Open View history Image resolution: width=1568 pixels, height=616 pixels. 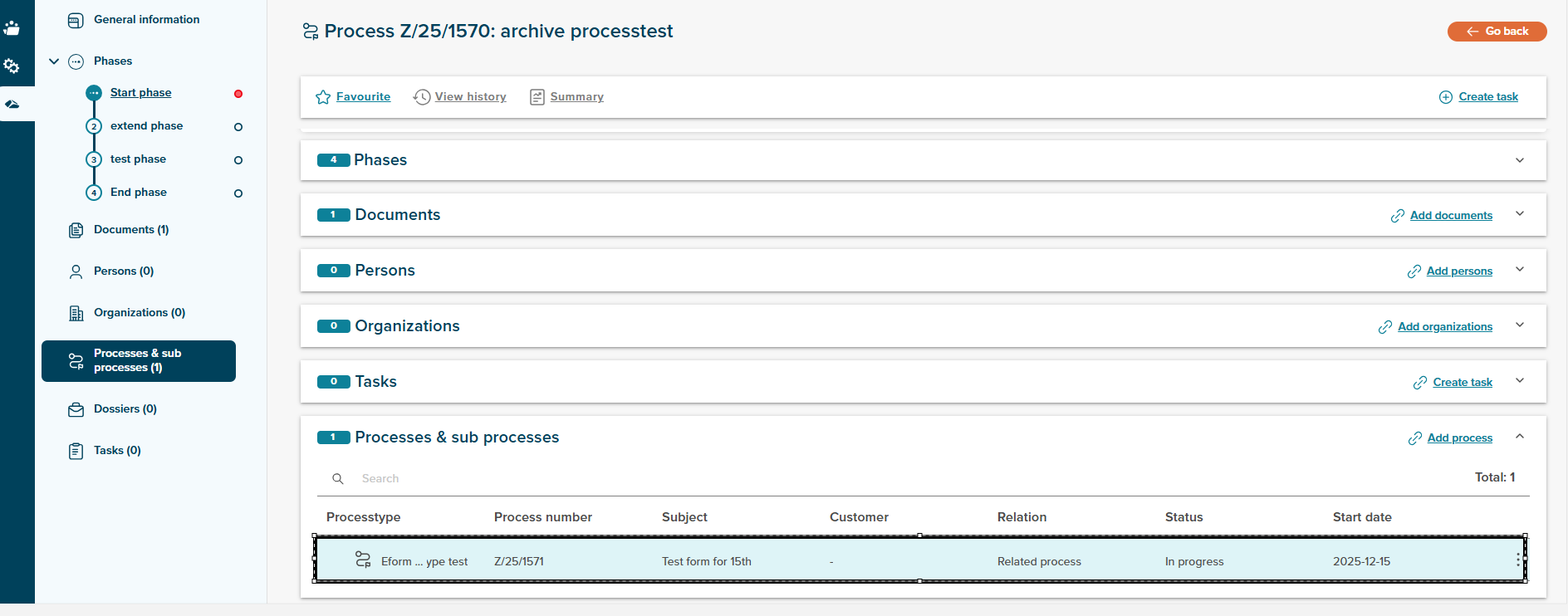tap(470, 96)
